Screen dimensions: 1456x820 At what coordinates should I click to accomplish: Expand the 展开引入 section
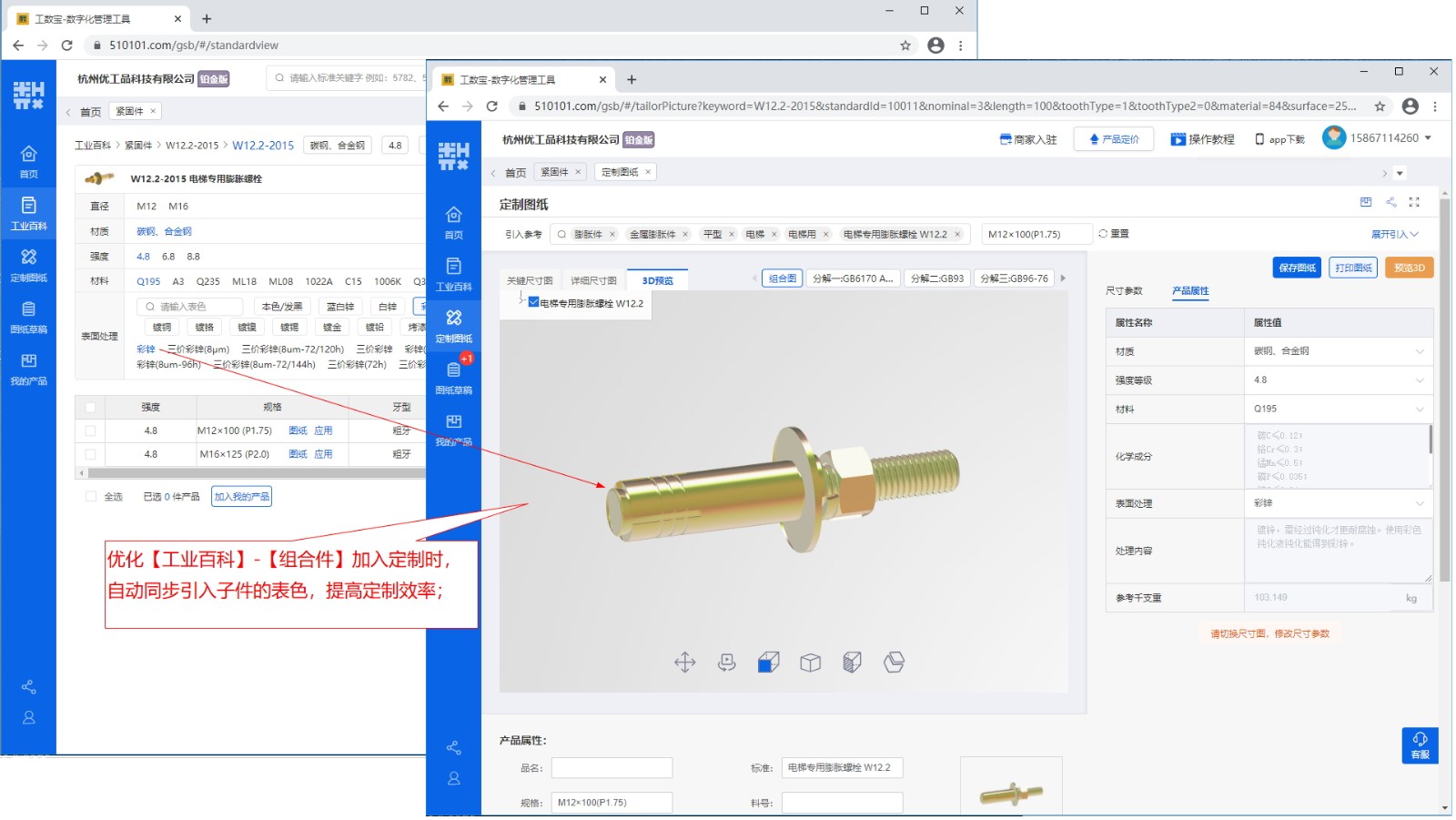pos(1394,235)
